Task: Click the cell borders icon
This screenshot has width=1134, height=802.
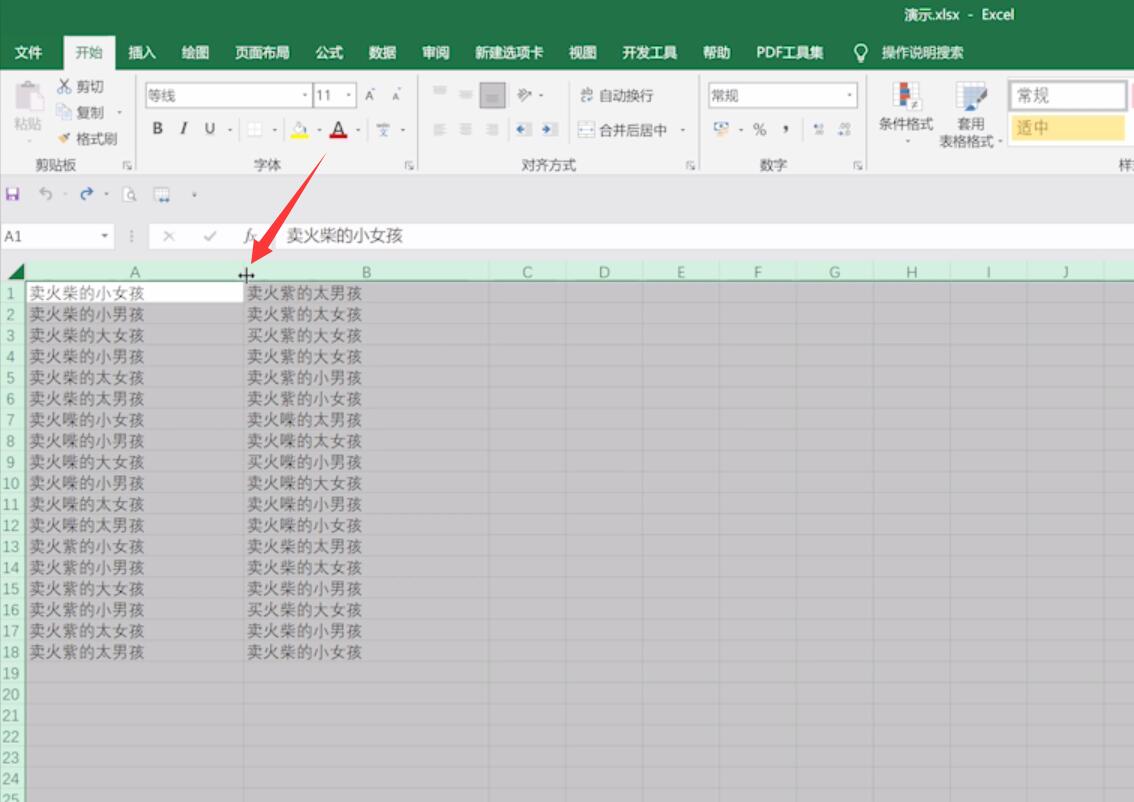Action: [255, 129]
